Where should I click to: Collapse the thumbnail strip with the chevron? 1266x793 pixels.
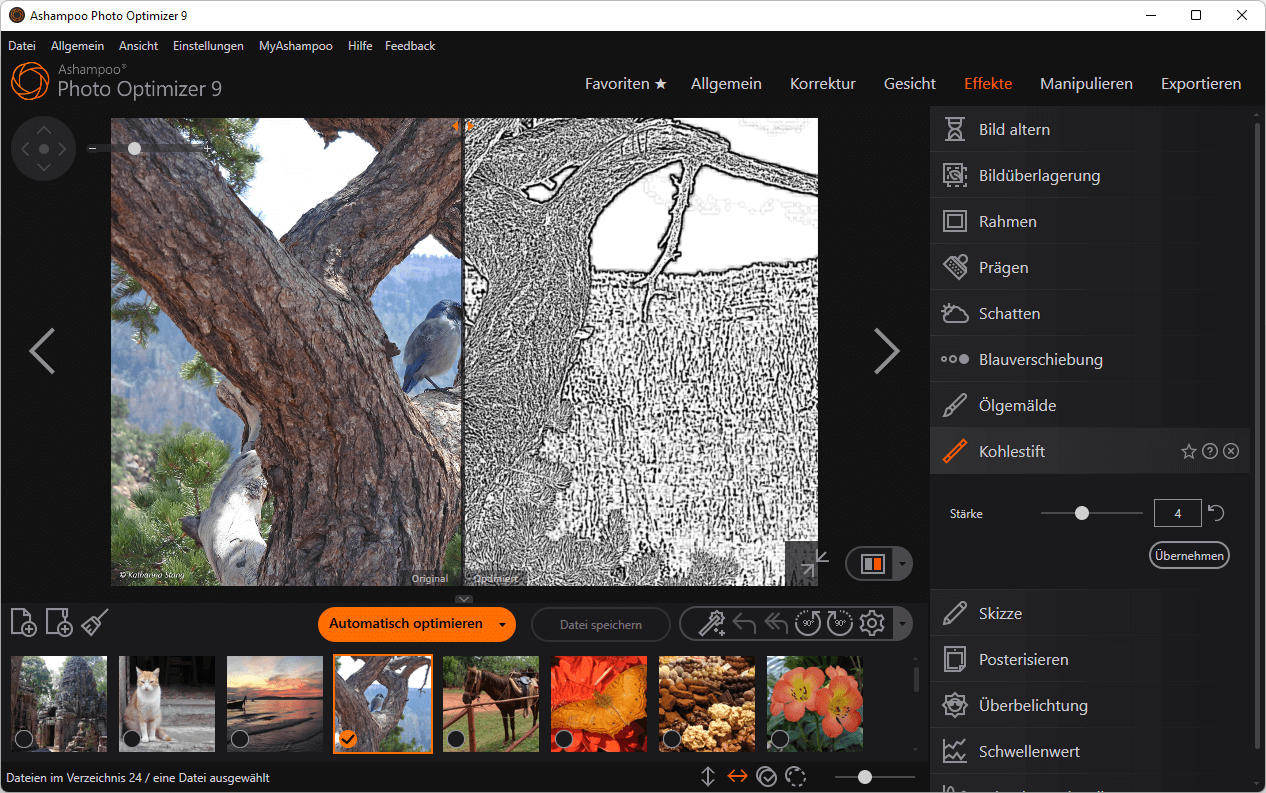[x=464, y=599]
